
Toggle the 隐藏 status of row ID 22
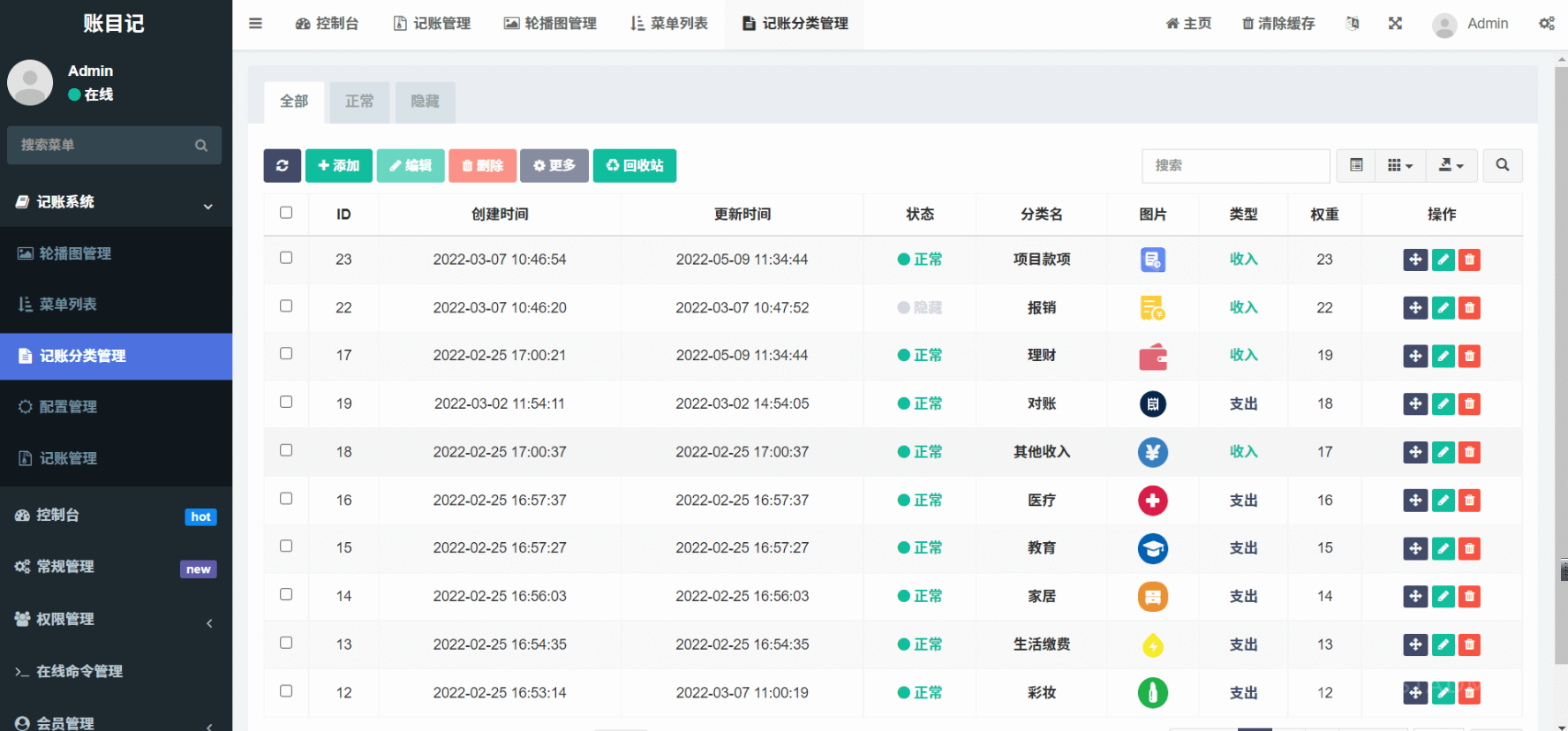click(920, 308)
